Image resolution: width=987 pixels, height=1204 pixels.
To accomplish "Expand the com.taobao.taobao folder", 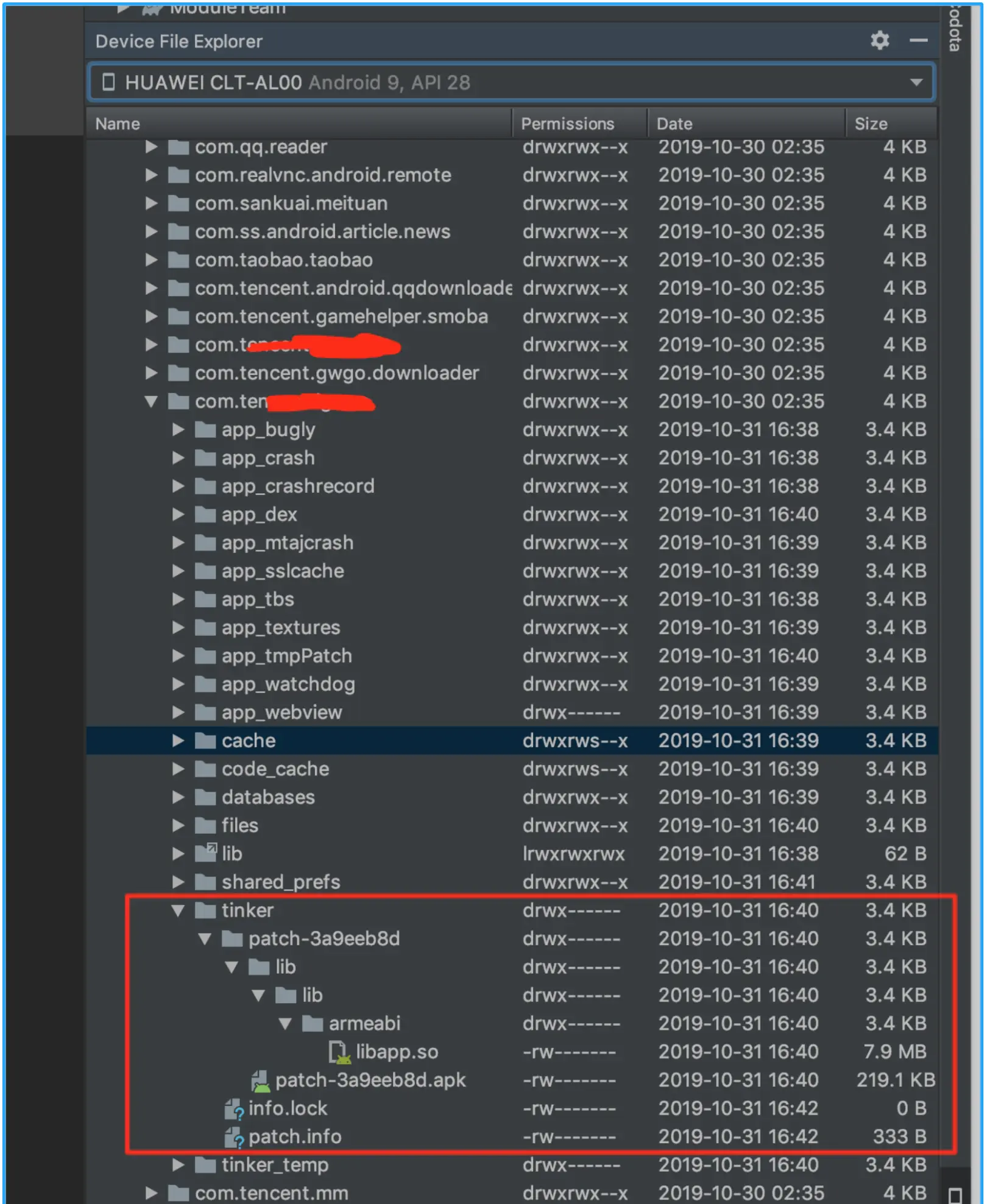I will point(151,260).
